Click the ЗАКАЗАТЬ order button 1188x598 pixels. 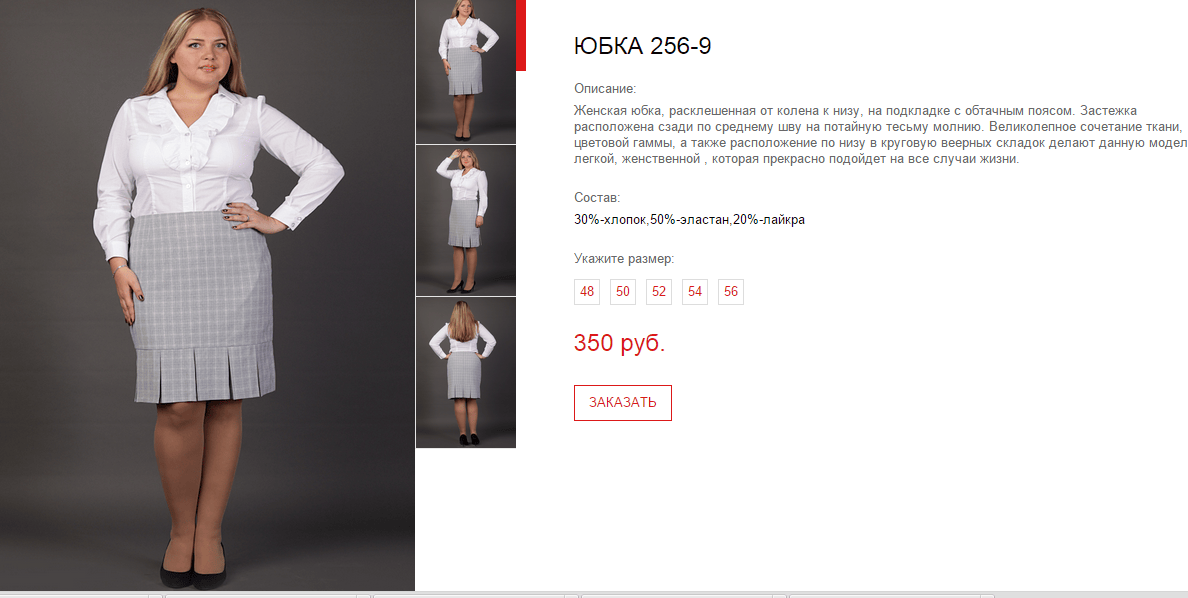click(623, 402)
